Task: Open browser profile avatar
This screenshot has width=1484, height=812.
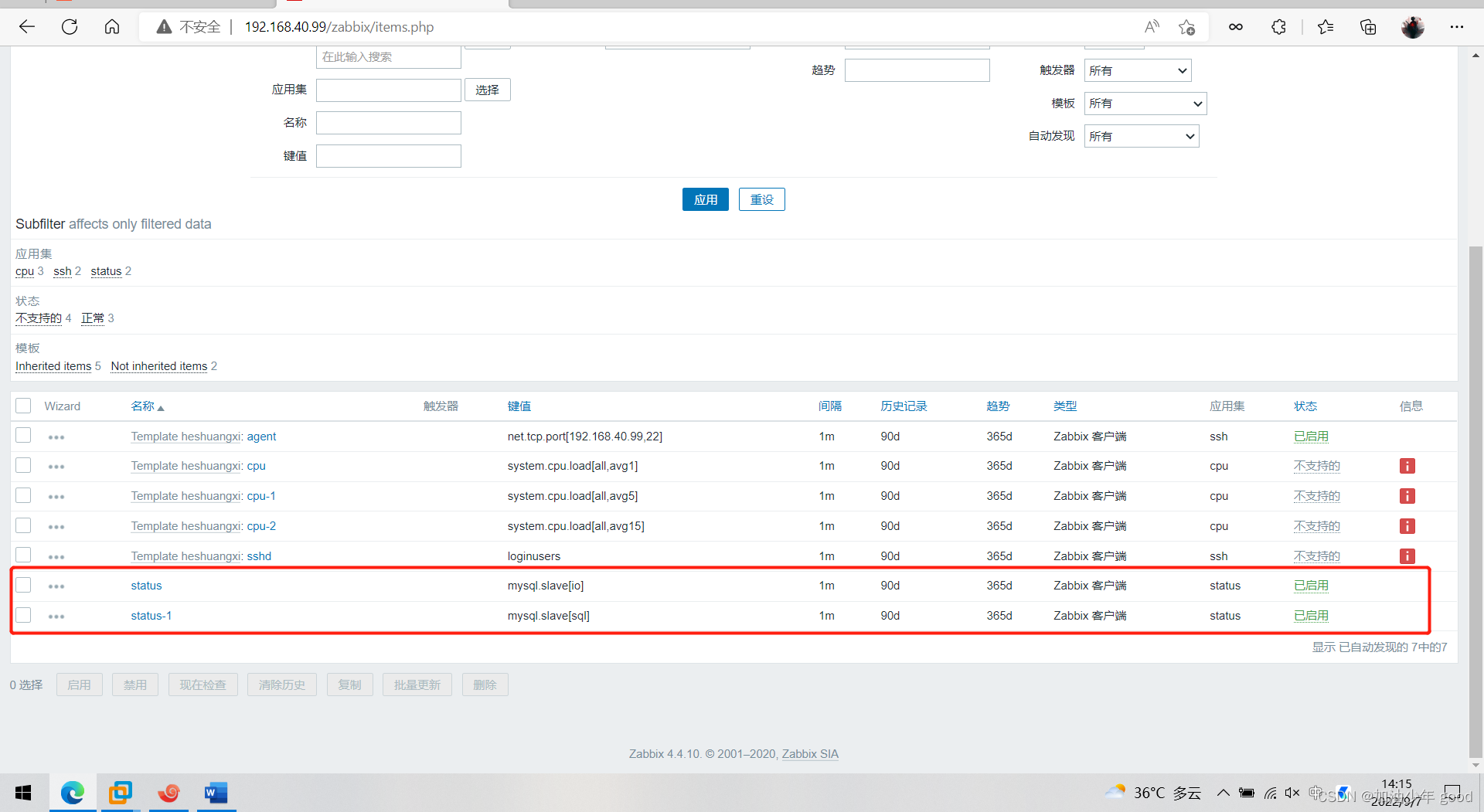Action: [1413, 27]
